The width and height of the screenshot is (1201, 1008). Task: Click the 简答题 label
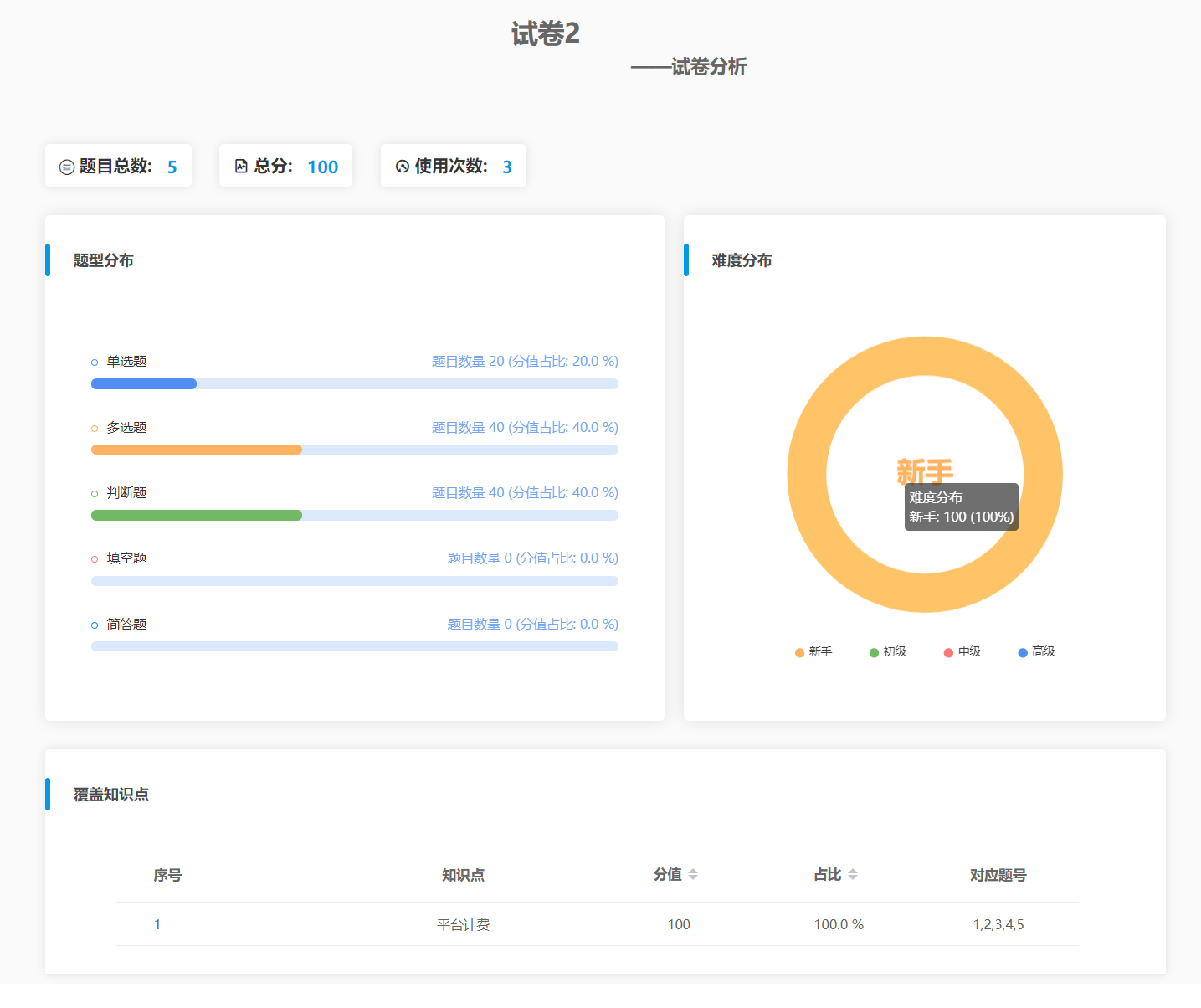coord(126,624)
